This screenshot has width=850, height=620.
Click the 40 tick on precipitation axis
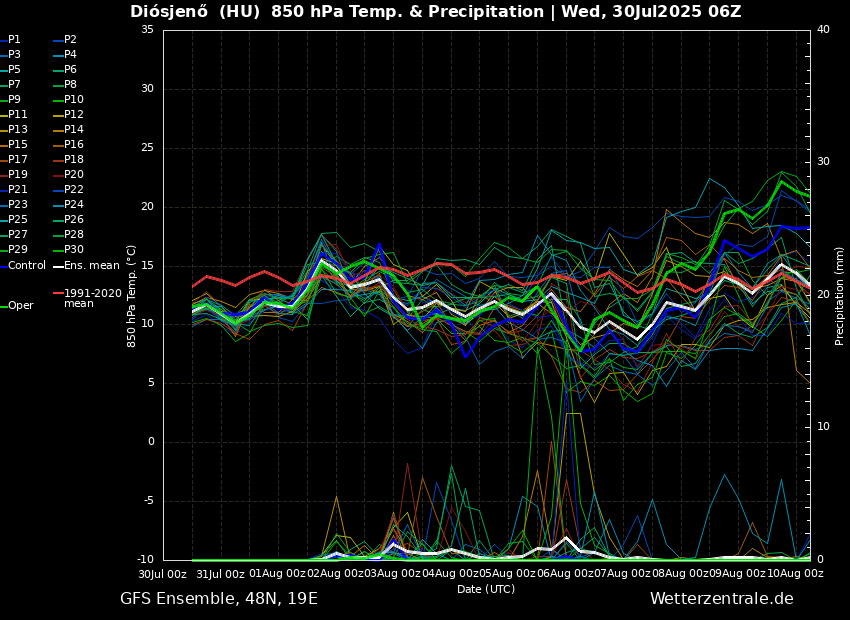[x=823, y=30]
